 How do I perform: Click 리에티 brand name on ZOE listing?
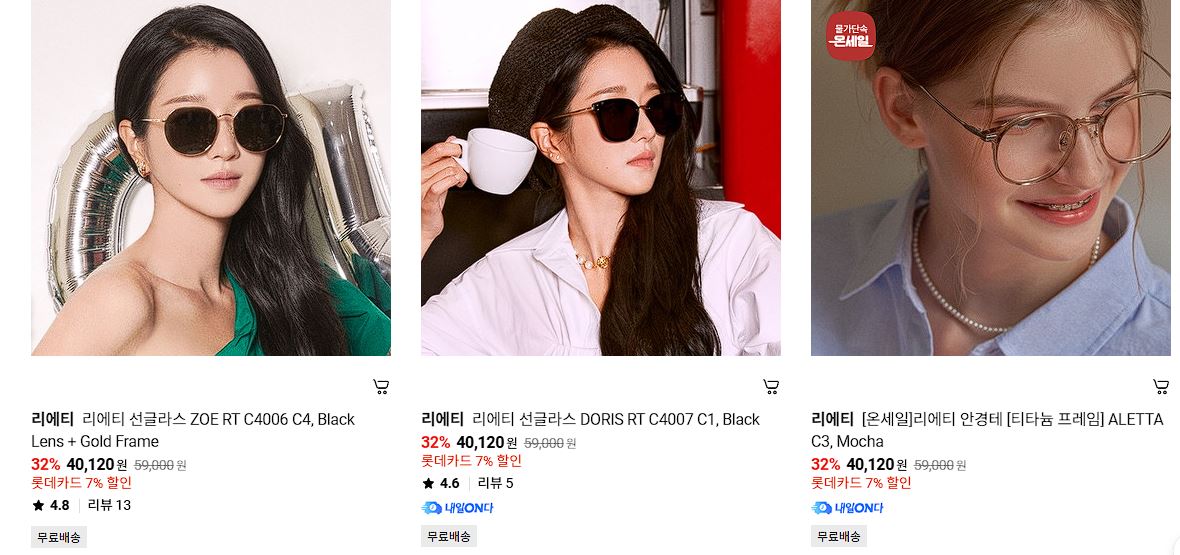pos(53,419)
